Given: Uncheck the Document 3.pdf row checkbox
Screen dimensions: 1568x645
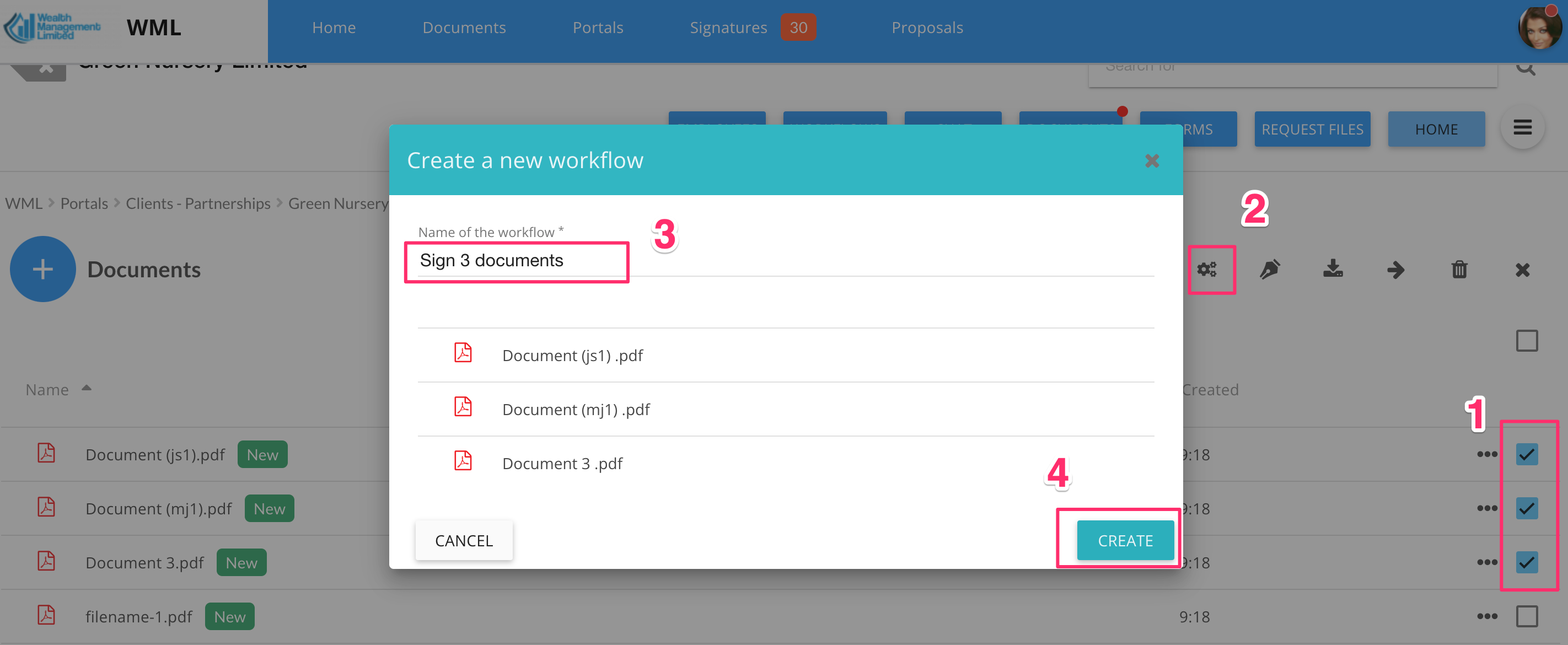Looking at the screenshot, I should coord(1526,562).
